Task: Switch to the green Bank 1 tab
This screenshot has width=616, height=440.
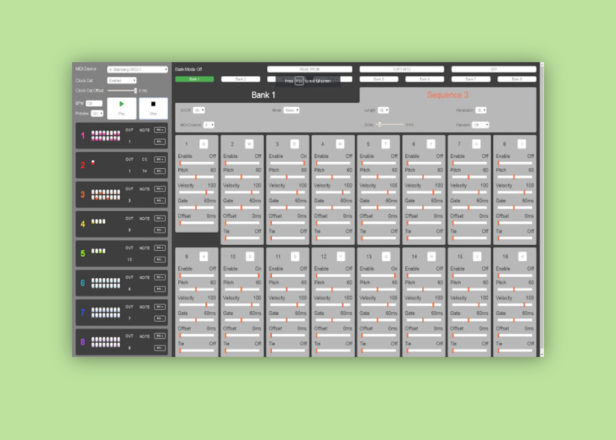Action: click(x=194, y=79)
